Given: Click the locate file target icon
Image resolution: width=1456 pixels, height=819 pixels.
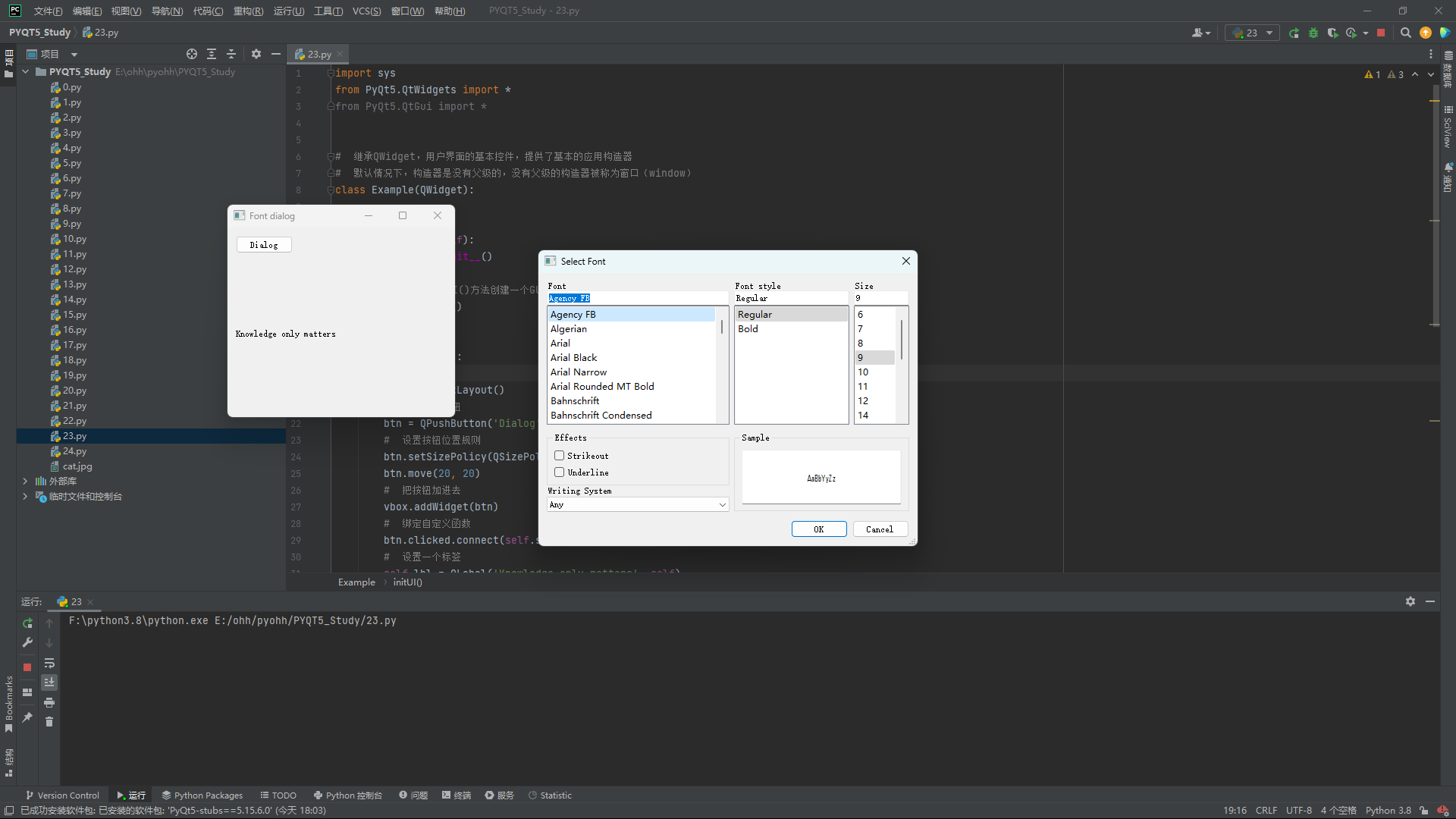Looking at the screenshot, I should coord(192,54).
